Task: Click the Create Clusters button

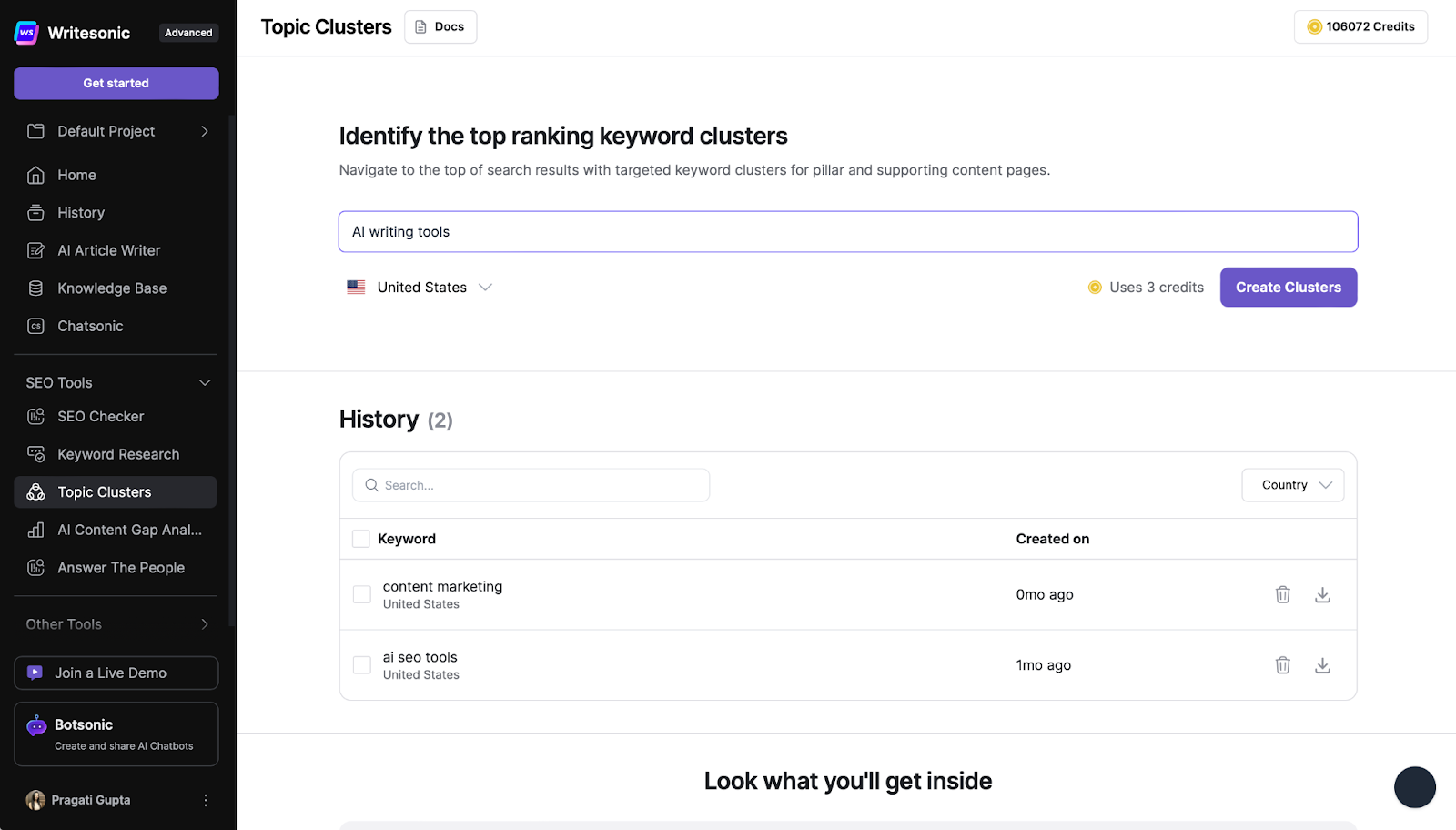Action: pyautogui.click(x=1289, y=288)
